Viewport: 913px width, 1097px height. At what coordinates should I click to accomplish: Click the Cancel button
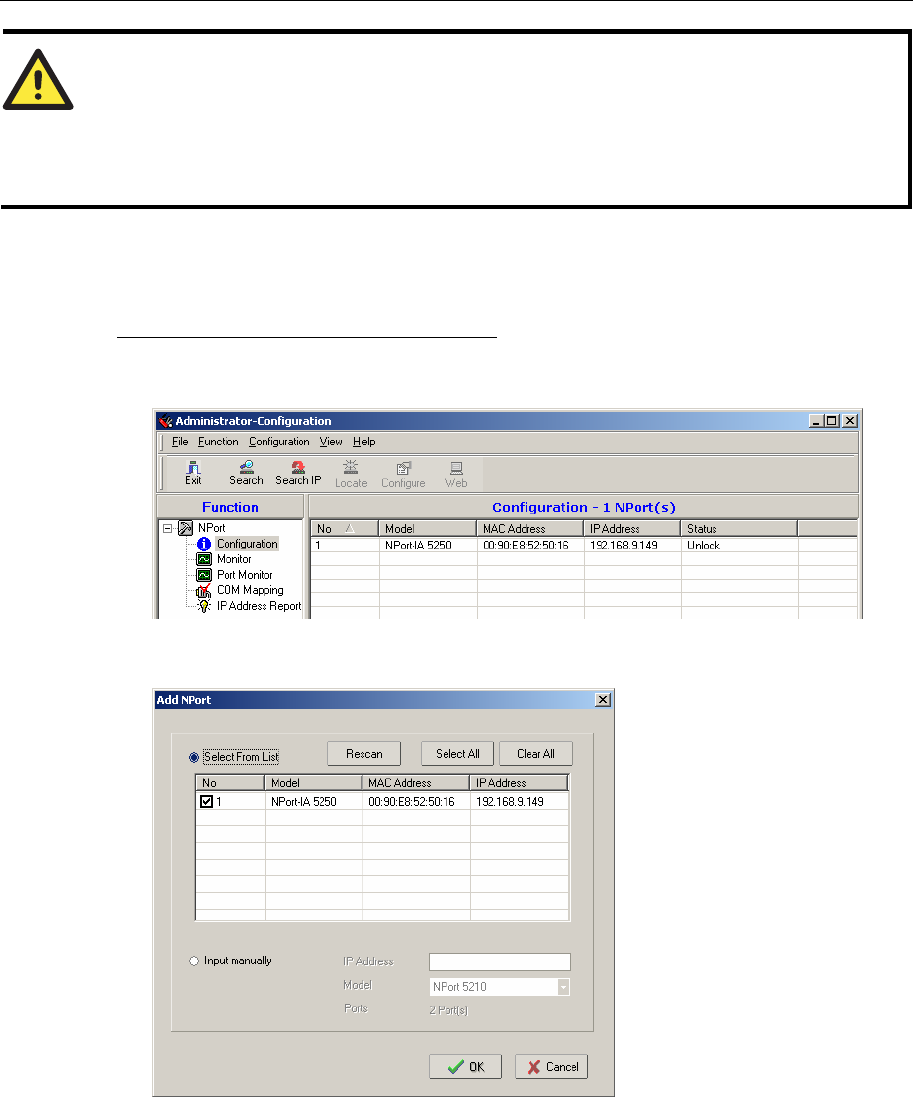click(x=551, y=1066)
